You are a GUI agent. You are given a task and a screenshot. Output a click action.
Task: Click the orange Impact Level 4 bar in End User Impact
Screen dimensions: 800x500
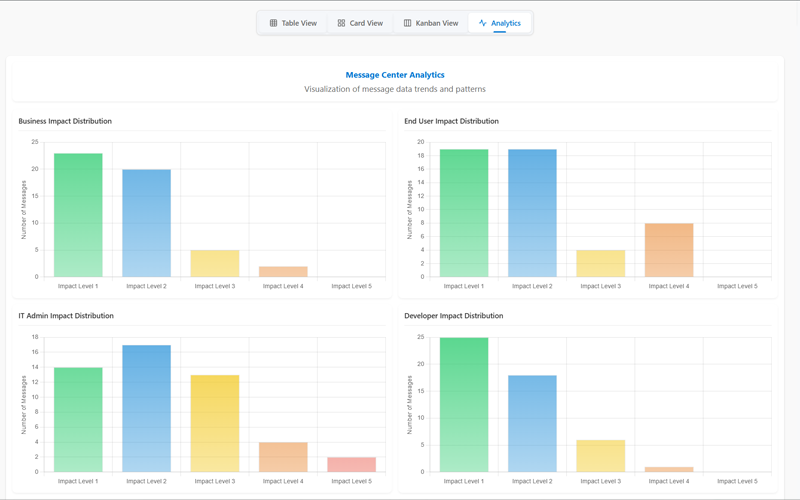click(x=669, y=250)
